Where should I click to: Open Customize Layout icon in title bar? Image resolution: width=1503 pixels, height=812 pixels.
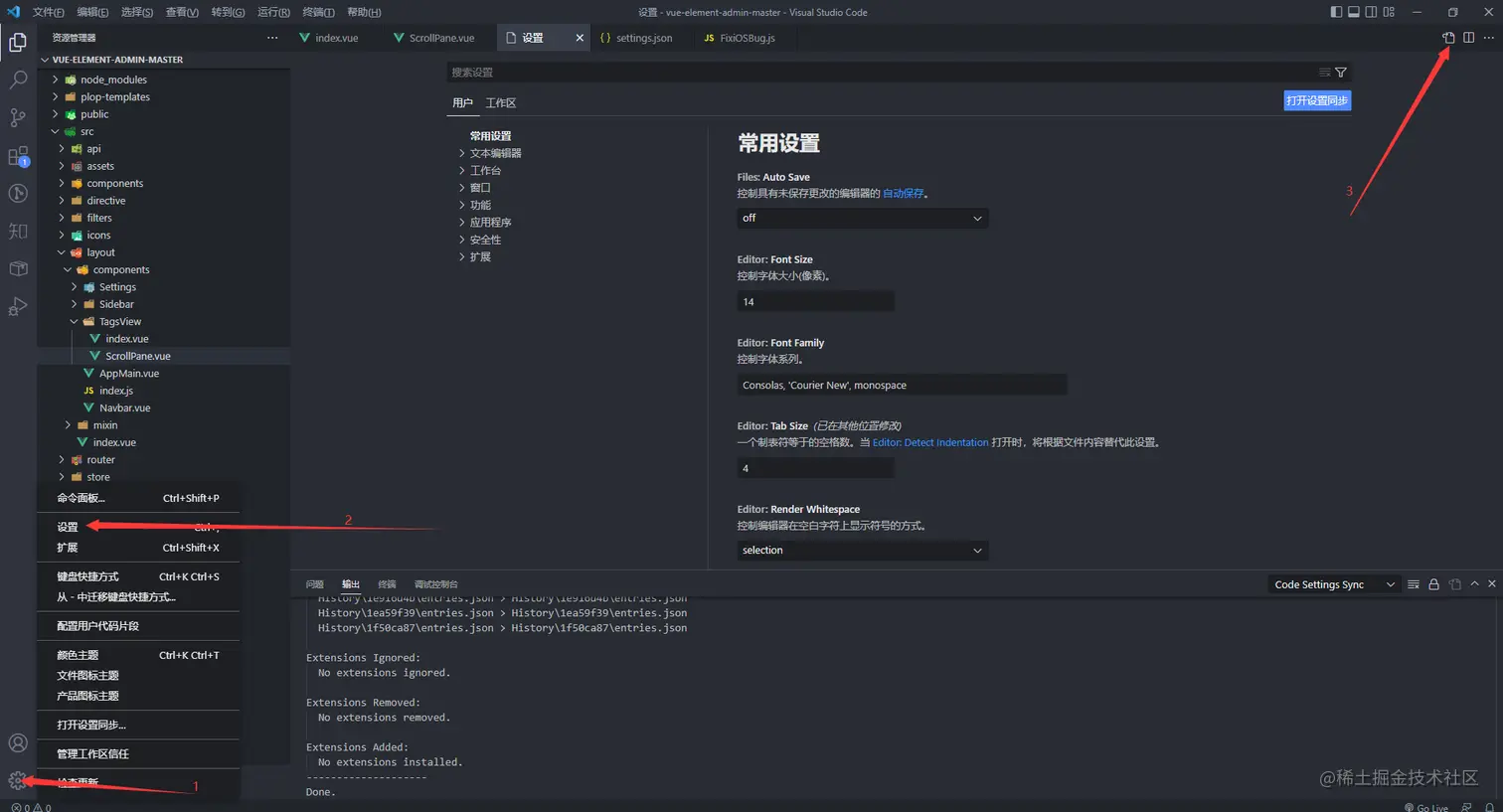point(1389,12)
